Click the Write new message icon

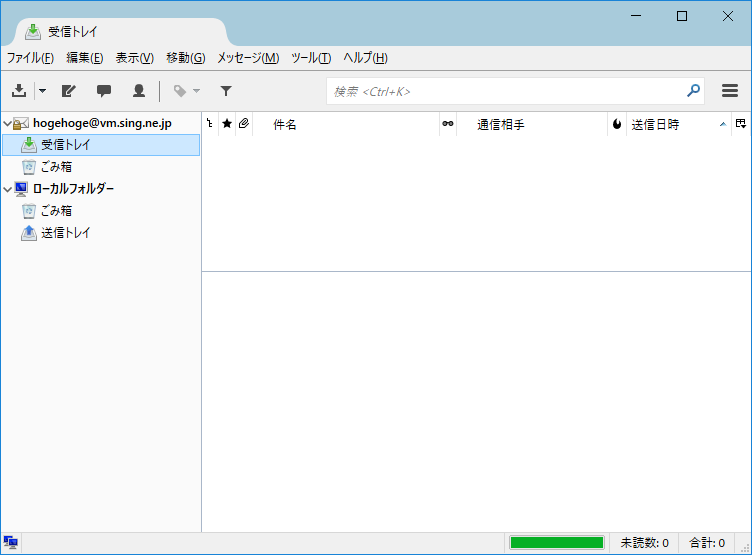pos(69,91)
